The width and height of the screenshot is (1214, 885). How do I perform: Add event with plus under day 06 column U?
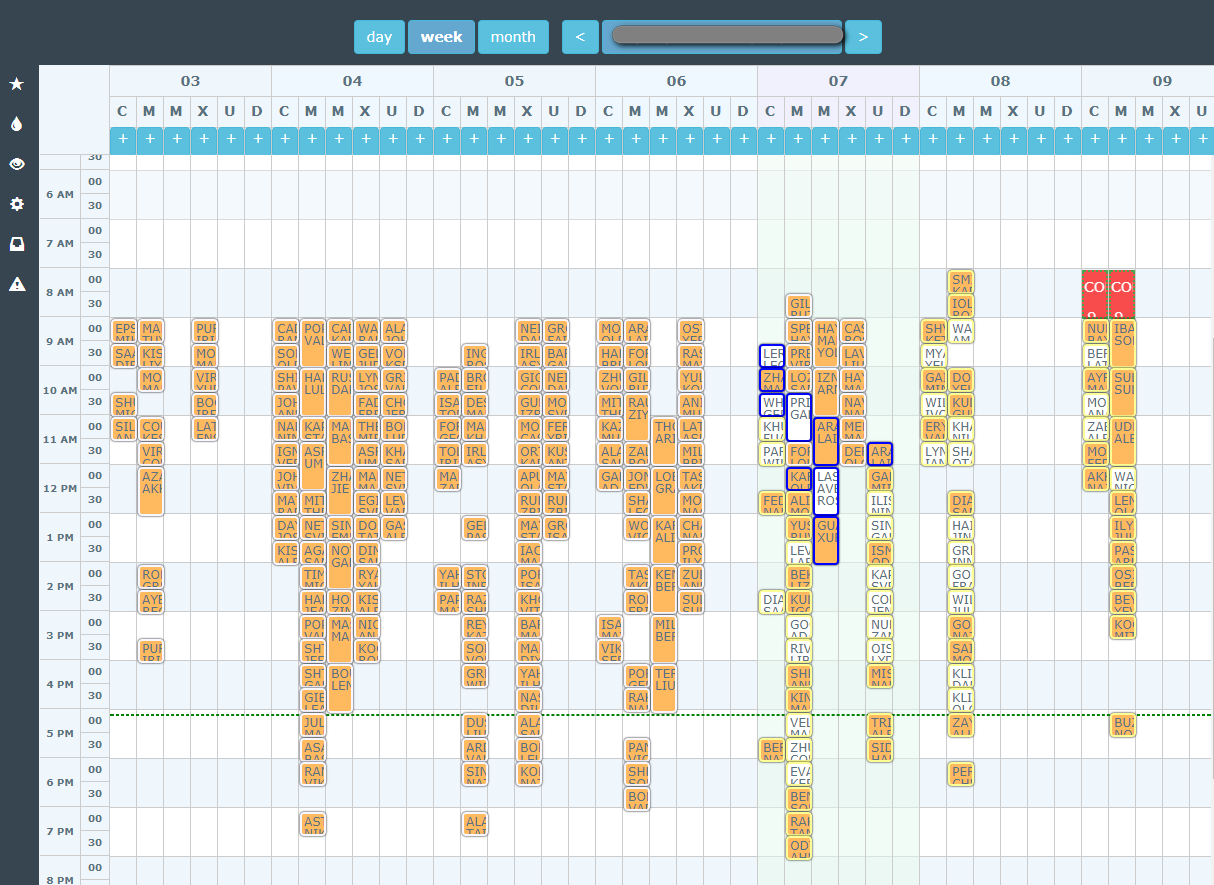click(717, 141)
